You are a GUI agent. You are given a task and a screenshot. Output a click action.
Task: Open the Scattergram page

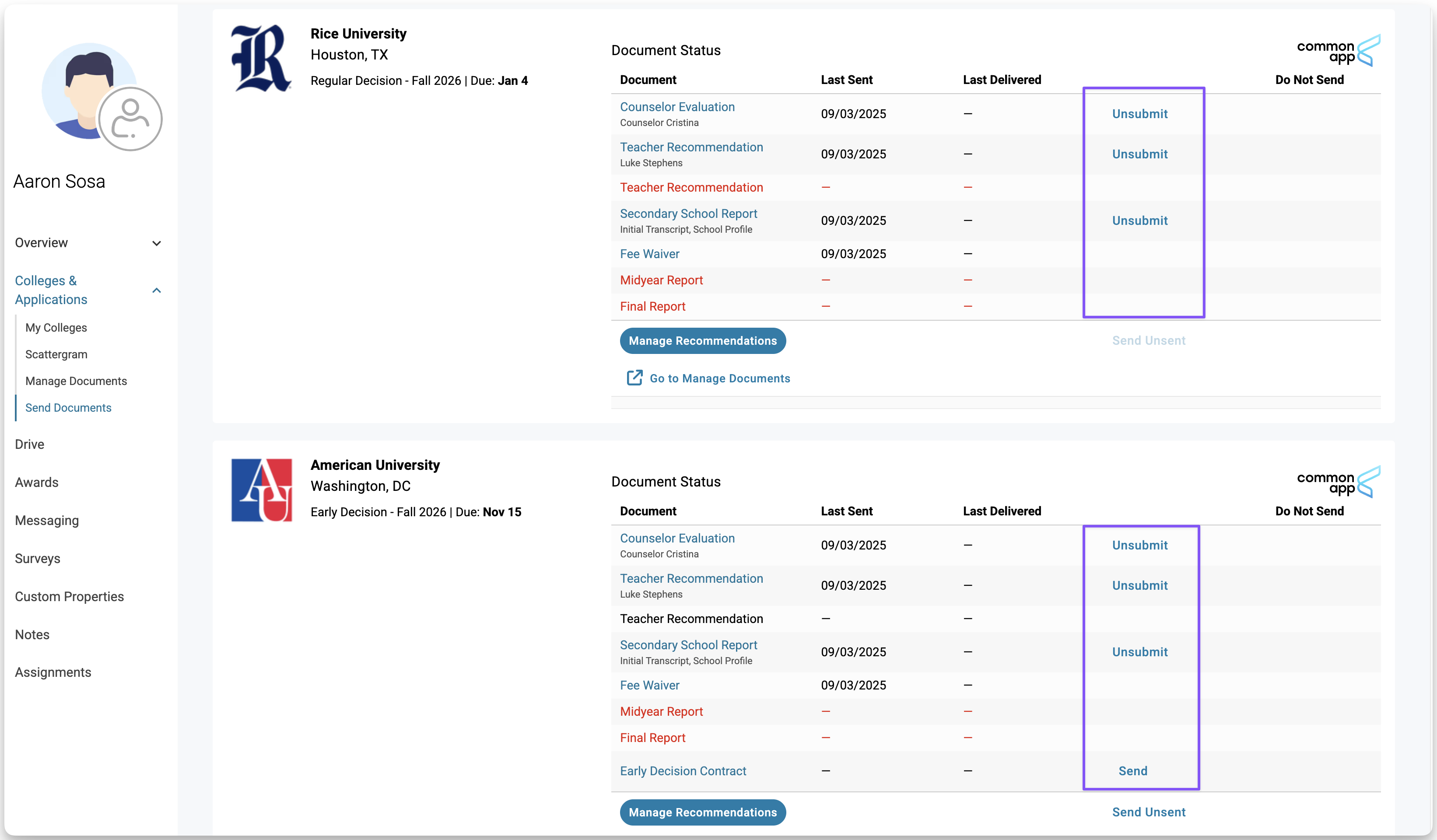pyautogui.click(x=56, y=354)
